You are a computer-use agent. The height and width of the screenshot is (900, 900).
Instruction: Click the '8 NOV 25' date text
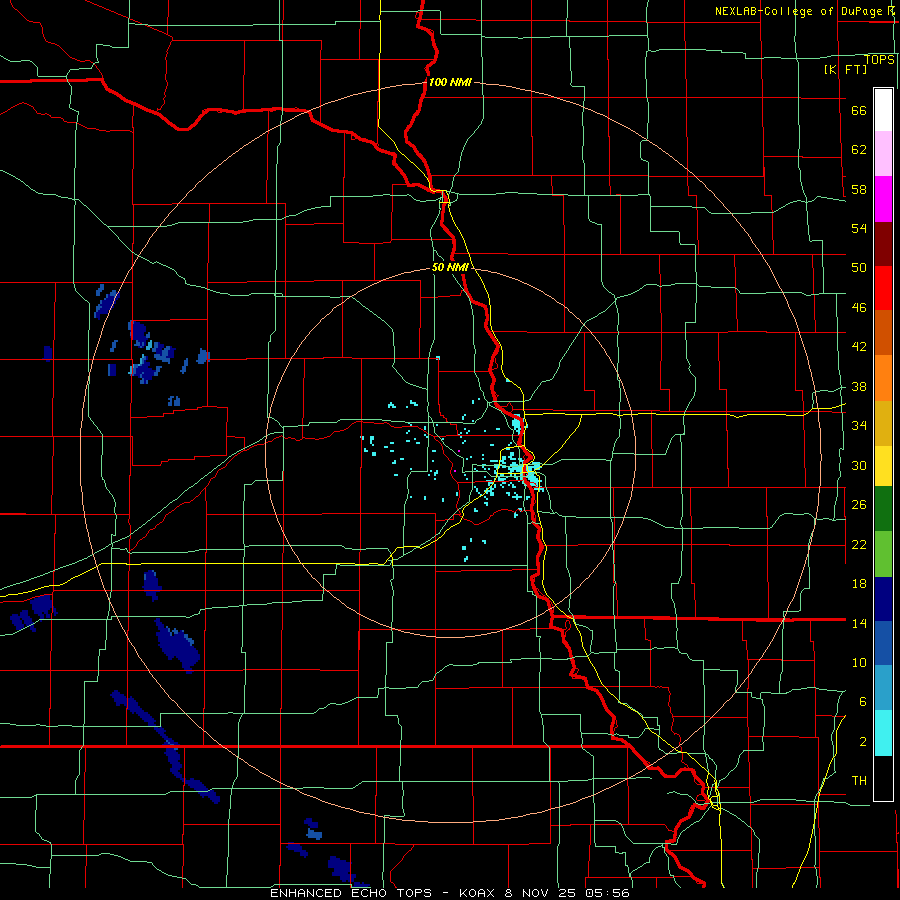(541, 893)
